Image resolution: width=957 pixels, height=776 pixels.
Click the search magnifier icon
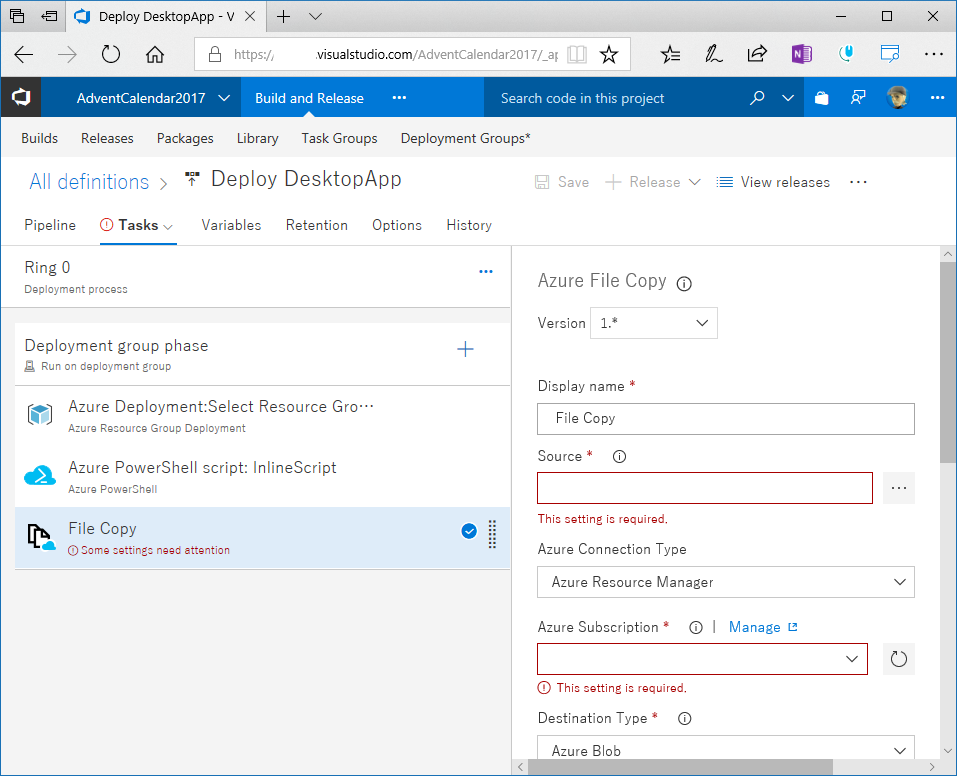click(x=757, y=98)
